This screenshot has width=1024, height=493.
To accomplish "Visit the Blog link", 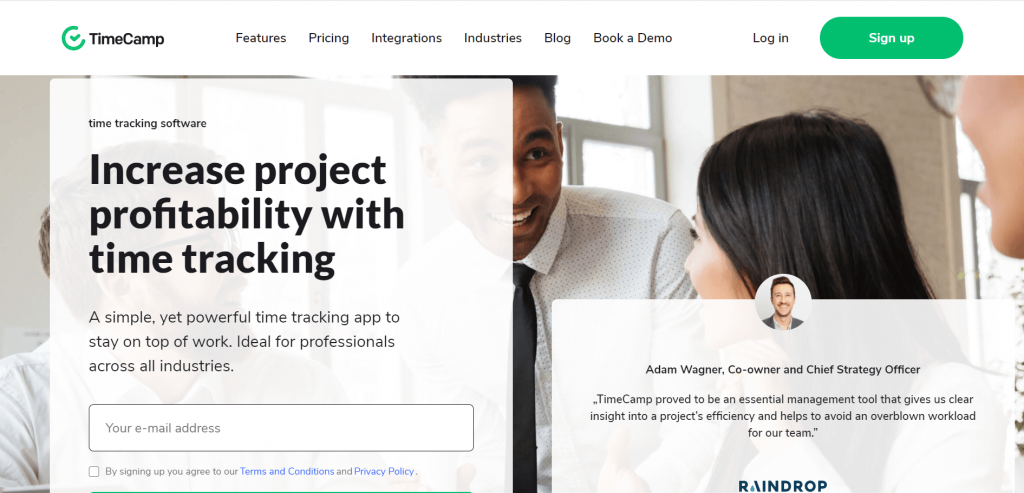I will [557, 38].
